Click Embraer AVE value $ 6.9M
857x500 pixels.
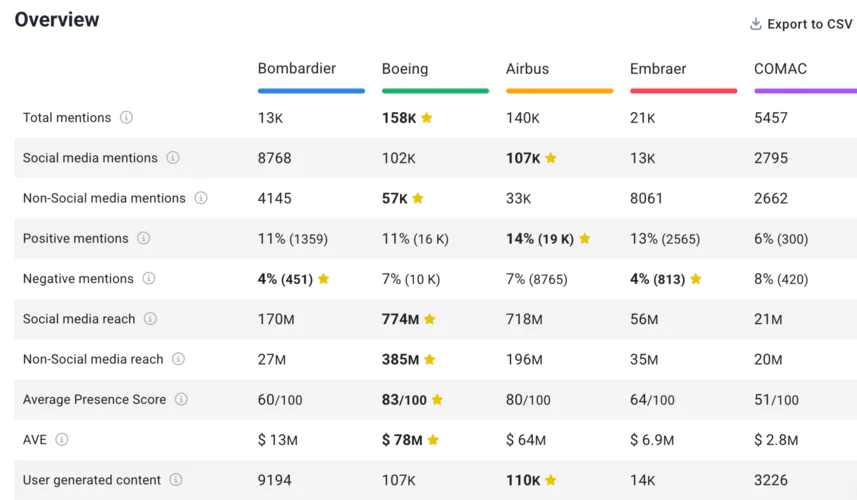pos(652,439)
